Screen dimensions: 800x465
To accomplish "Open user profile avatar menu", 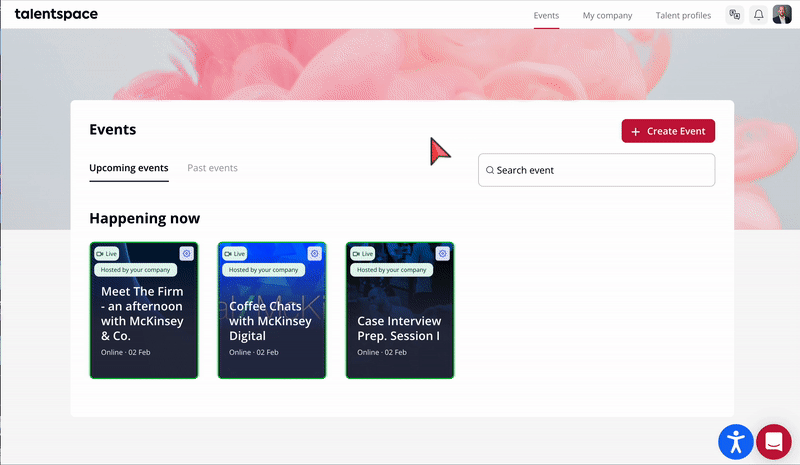I will 782,15.
